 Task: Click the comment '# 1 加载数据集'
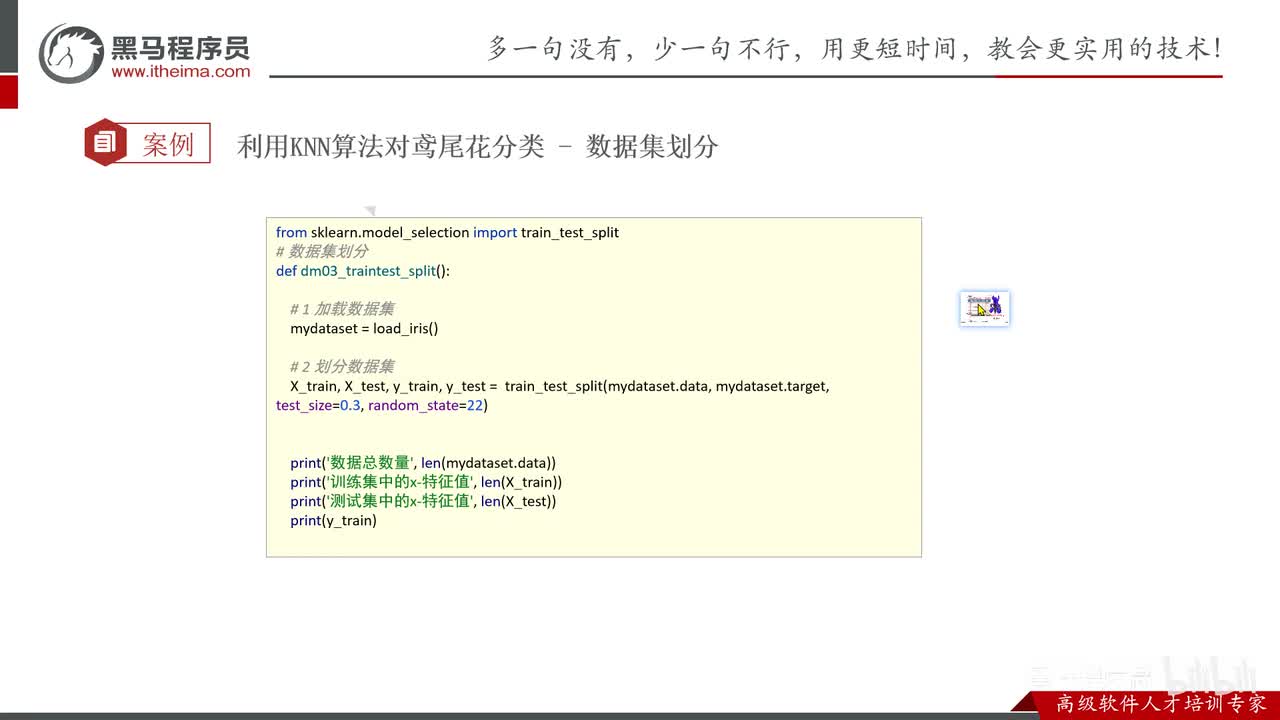[x=342, y=309]
